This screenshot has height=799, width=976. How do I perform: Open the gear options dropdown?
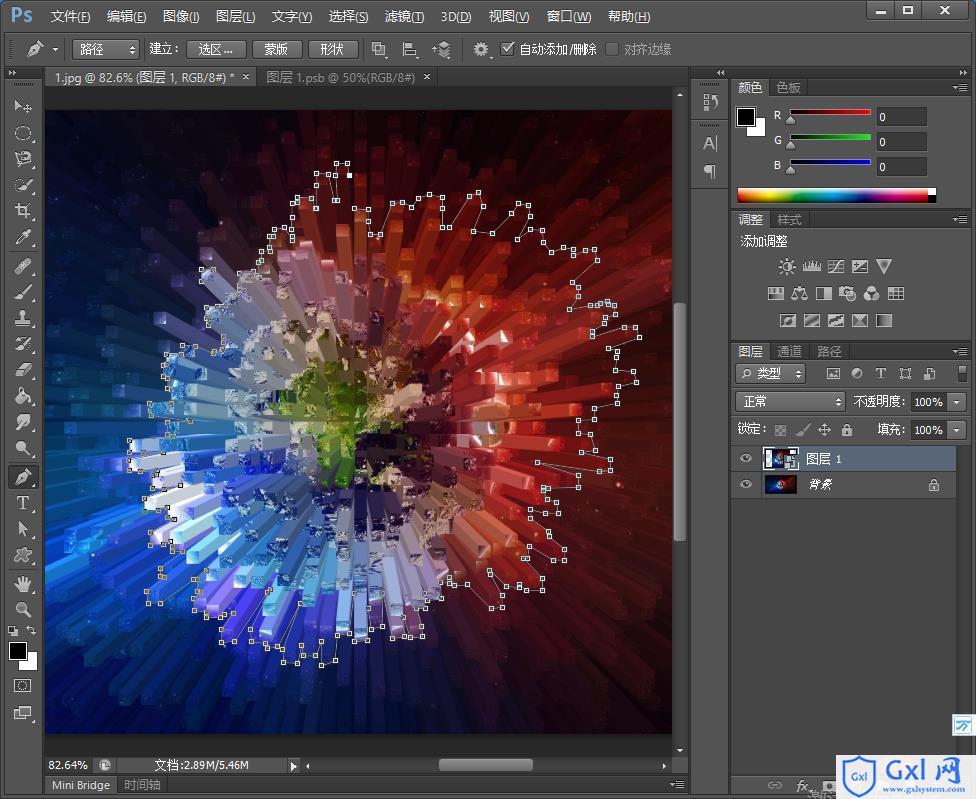coord(481,49)
